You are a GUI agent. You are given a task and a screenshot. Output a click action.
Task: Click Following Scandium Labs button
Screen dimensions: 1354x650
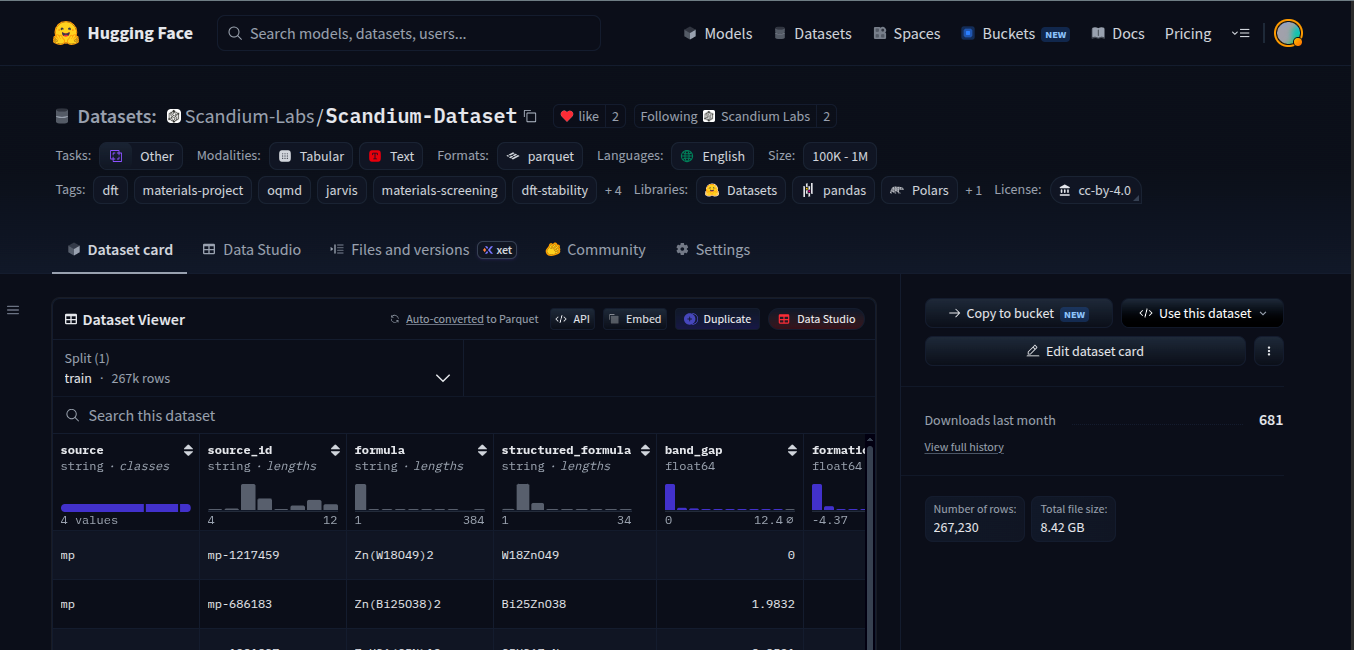725,116
